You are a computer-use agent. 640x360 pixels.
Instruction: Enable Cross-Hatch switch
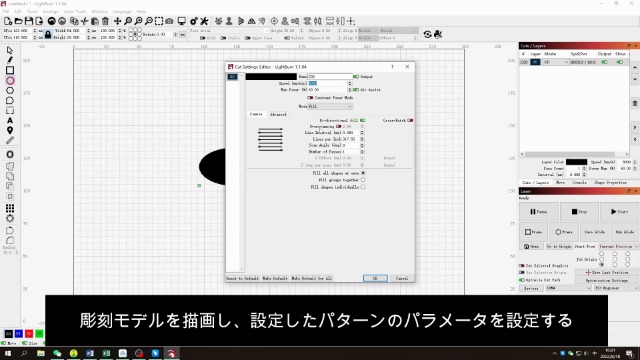pos(410,120)
